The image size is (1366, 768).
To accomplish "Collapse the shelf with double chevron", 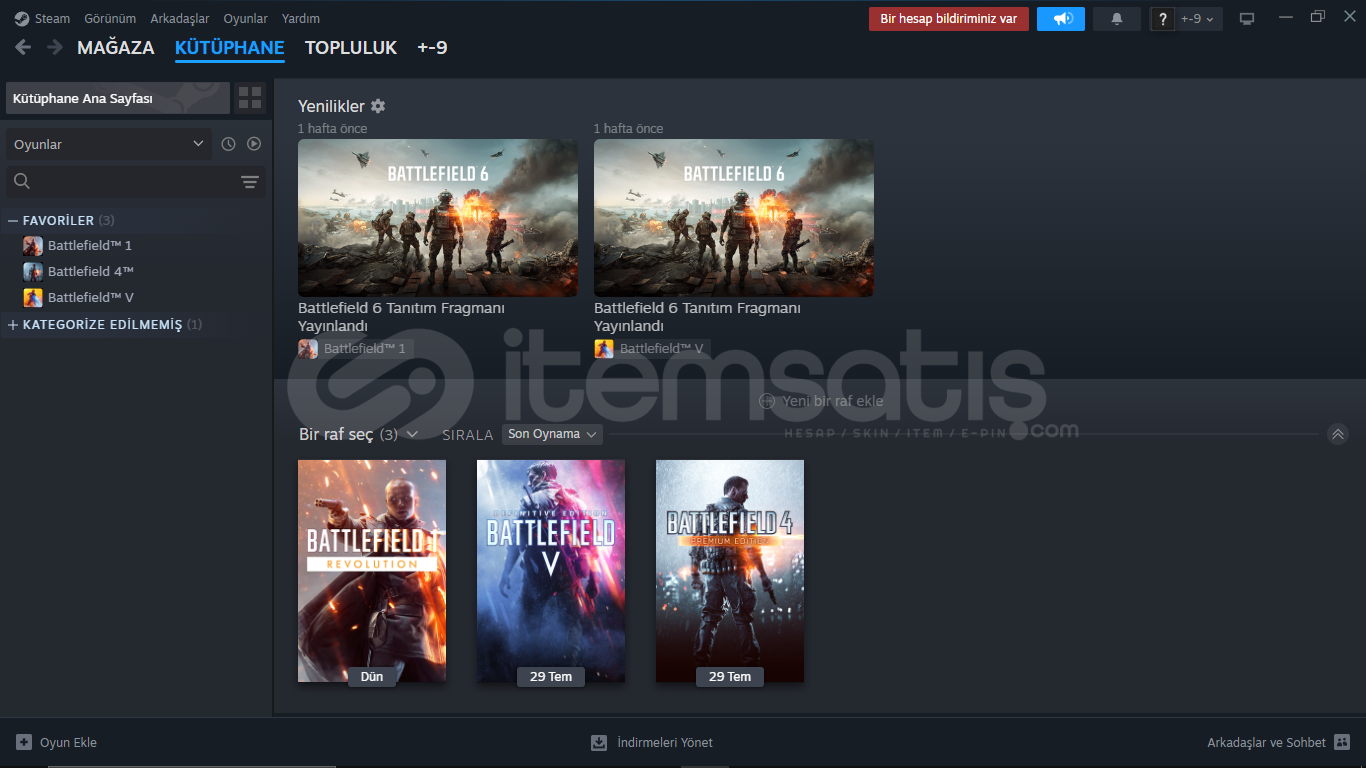I will (1338, 434).
